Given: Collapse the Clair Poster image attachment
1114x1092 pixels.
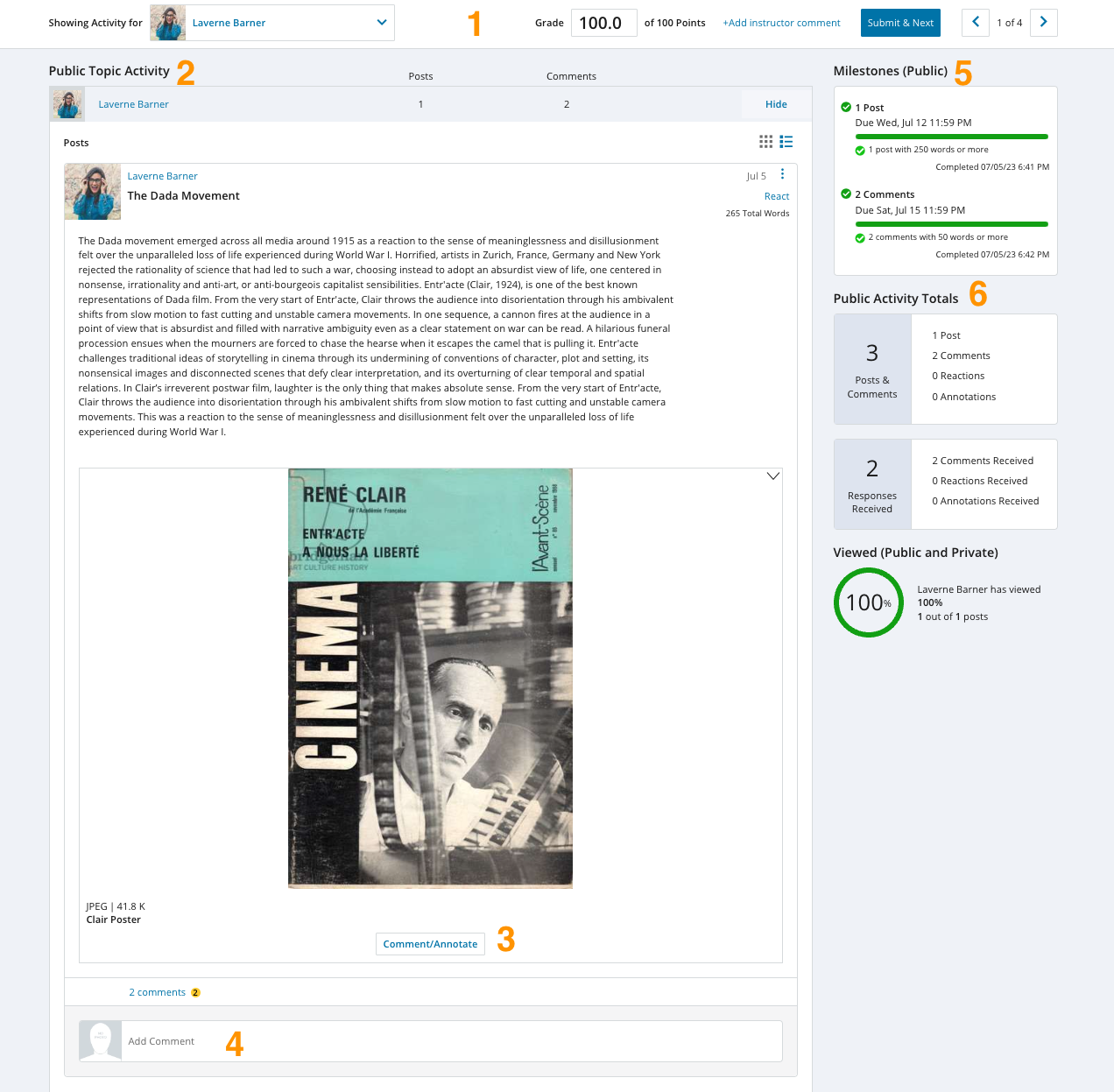Looking at the screenshot, I should 772,476.
